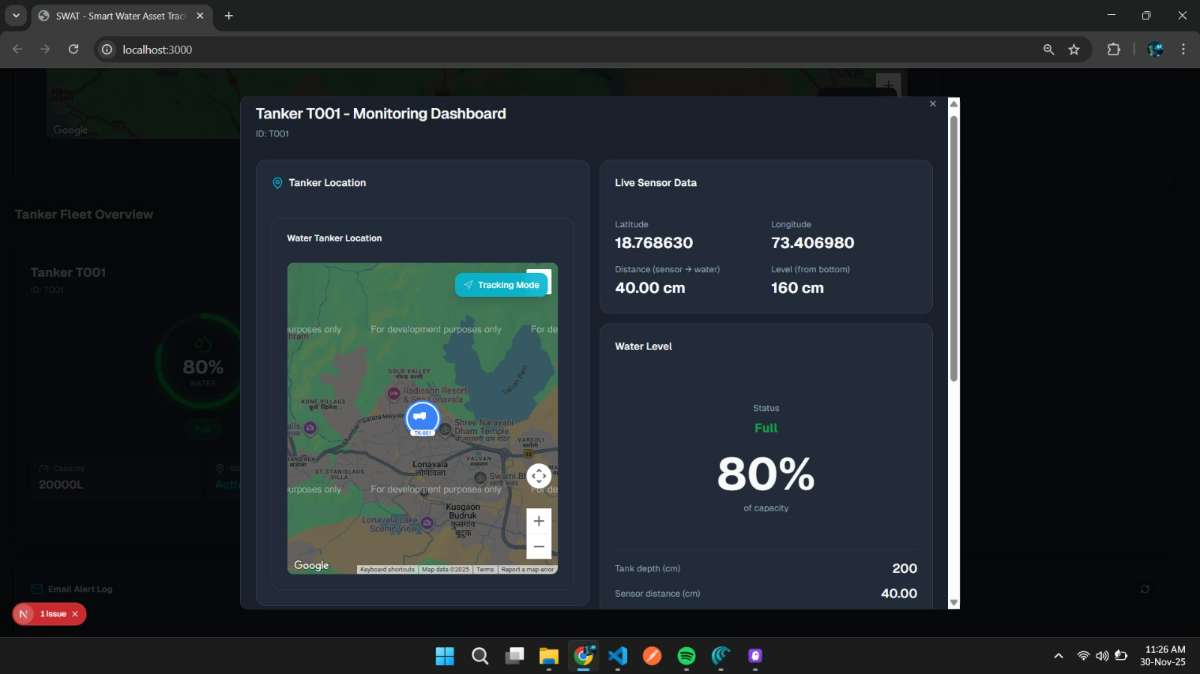Image resolution: width=1200 pixels, height=674 pixels.
Task: Open the browser Extensions puzzle icon
Action: 1113,49
